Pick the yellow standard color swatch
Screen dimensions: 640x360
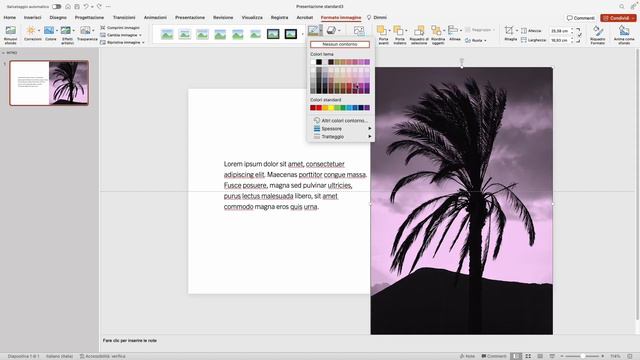click(x=331, y=108)
